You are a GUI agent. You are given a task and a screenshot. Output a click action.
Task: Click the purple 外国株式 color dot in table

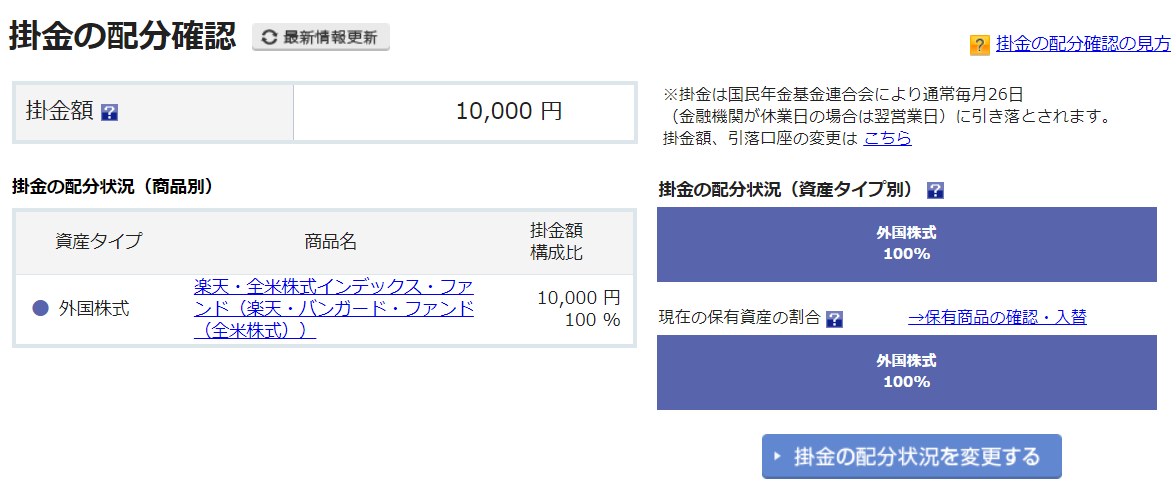(41, 308)
